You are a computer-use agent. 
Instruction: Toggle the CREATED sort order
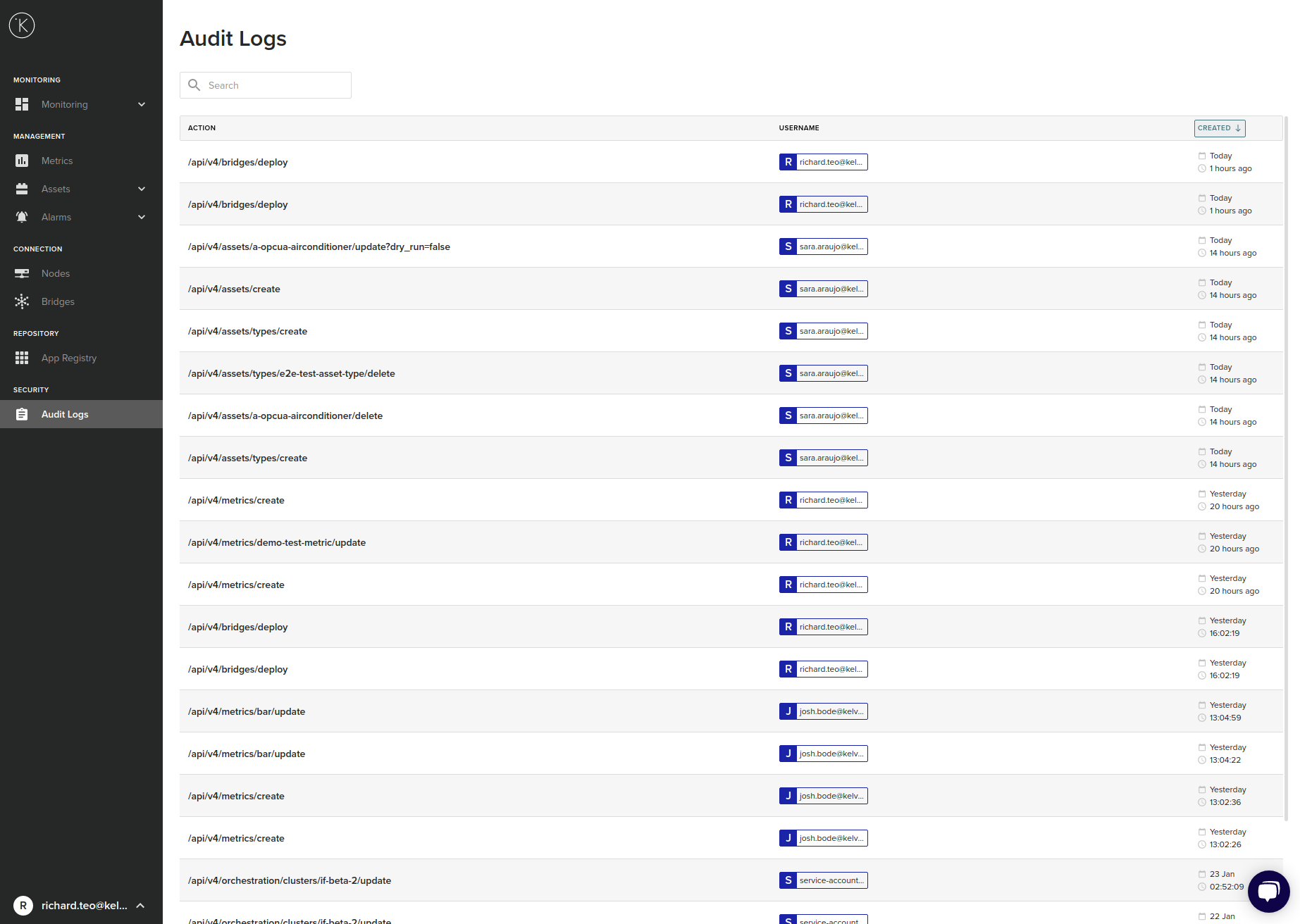[x=1219, y=128]
